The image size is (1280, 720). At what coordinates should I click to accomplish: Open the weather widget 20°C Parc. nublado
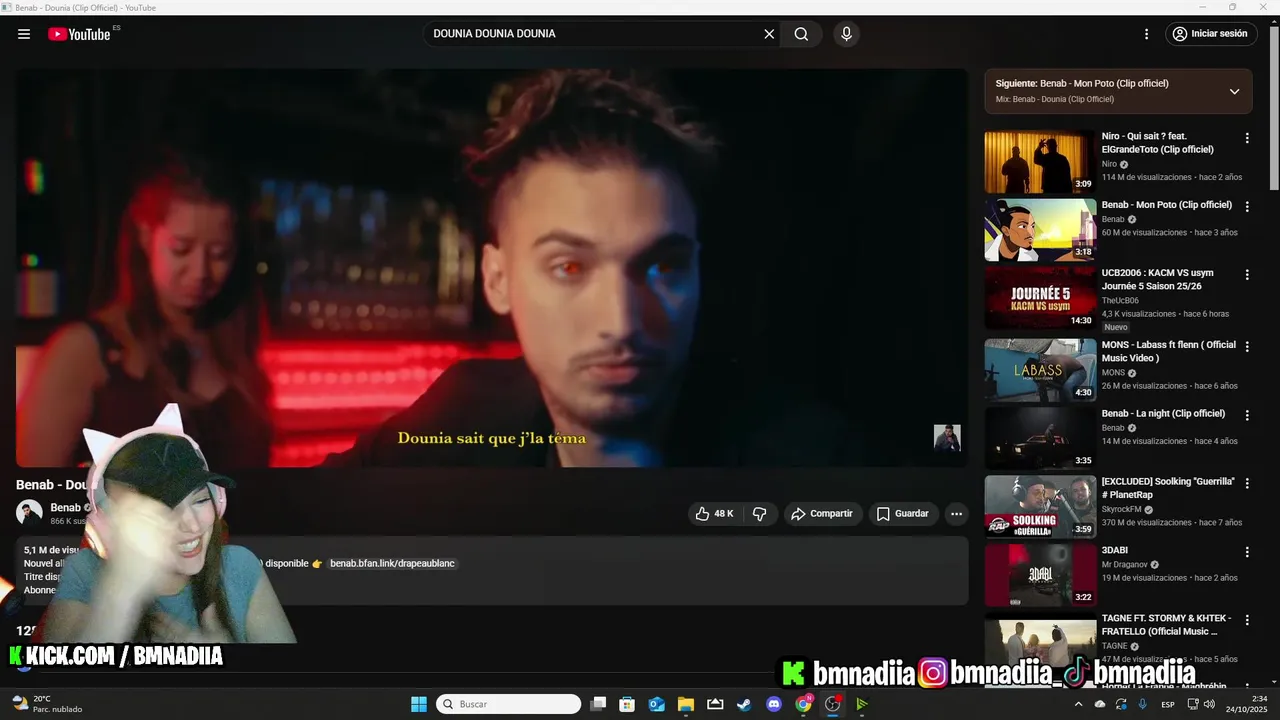[46, 704]
